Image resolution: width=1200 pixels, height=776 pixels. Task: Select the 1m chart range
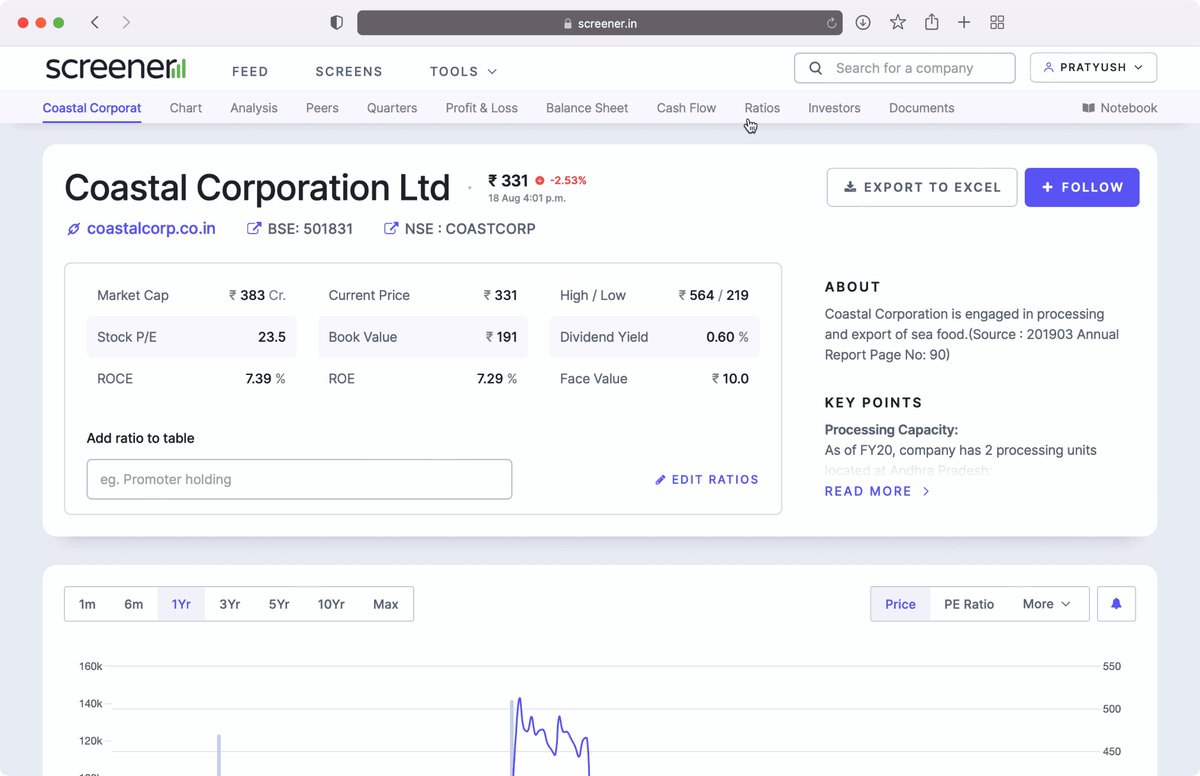(88, 604)
